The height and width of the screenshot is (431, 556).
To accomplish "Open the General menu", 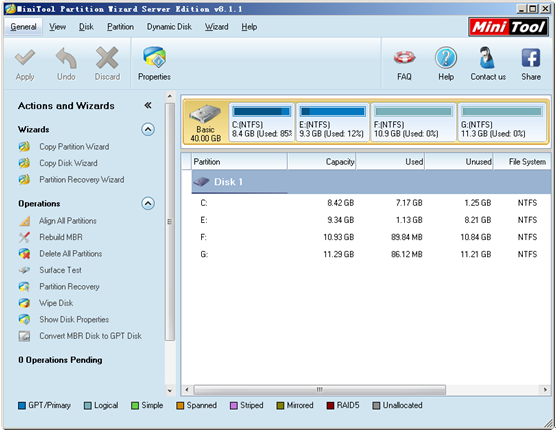I will pyautogui.click(x=23, y=27).
